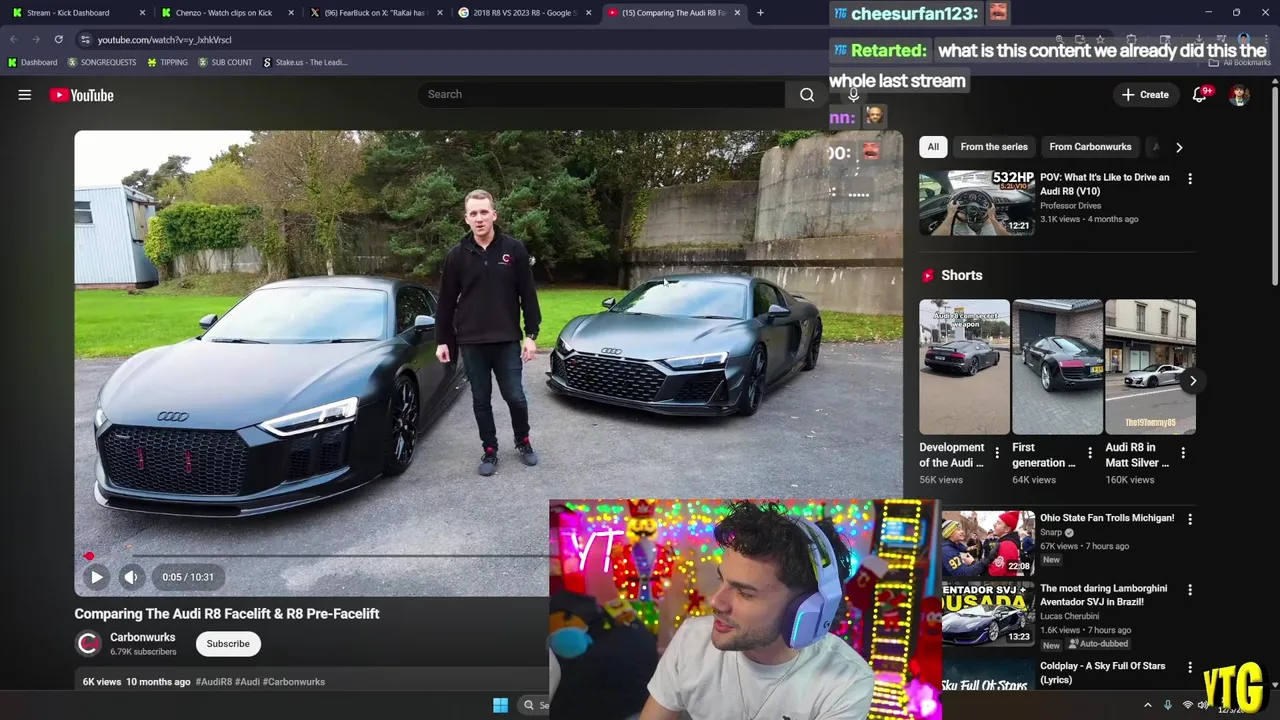Screen dimensions: 1280x720
Task: Open Carbonwurks channel avatar
Action: pos(89,644)
